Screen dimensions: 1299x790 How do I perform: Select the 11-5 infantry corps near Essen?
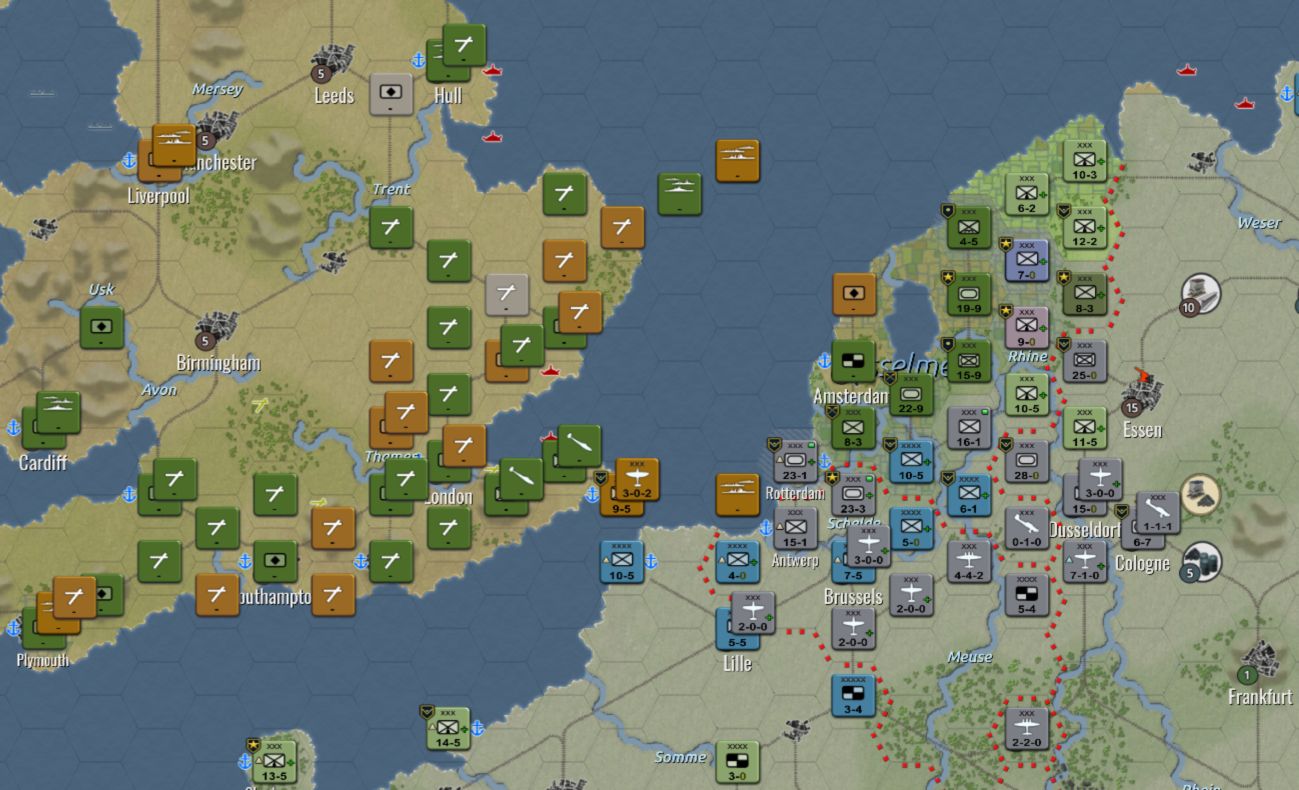(x=1085, y=428)
